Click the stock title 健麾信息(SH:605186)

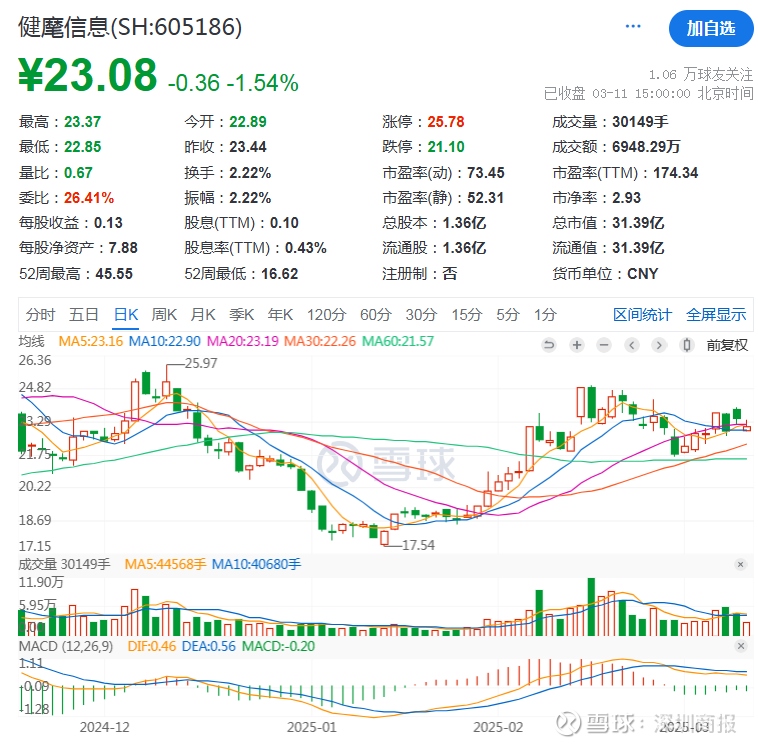click(130, 27)
